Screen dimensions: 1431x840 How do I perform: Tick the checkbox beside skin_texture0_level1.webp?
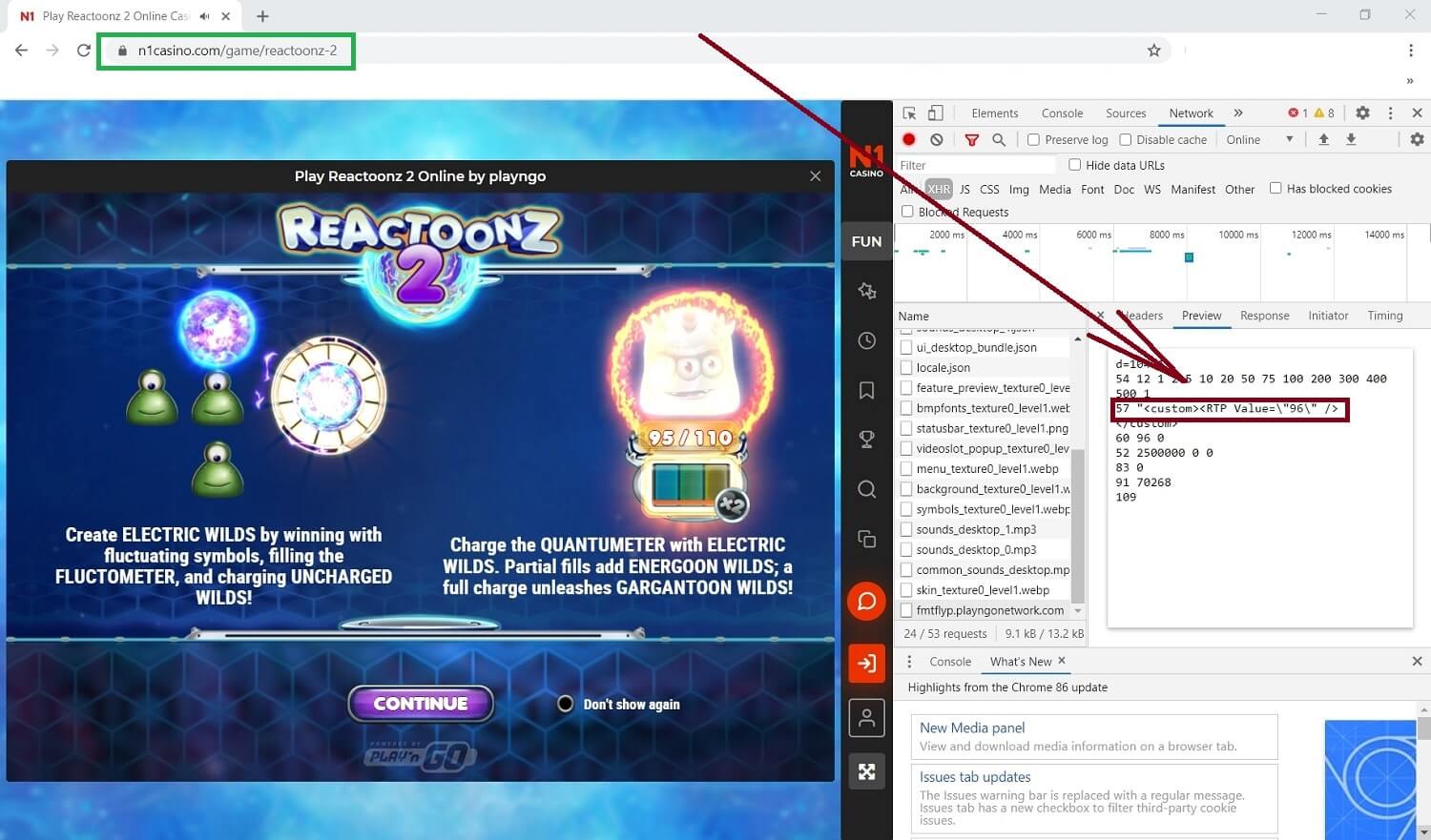pyautogui.click(x=906, y=590)
